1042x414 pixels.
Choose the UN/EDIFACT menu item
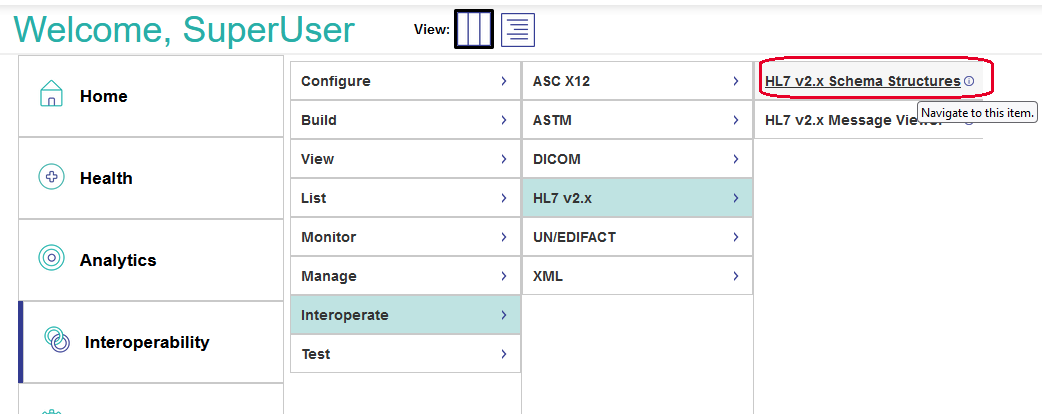pyautogui.click(x=575, y=237)
